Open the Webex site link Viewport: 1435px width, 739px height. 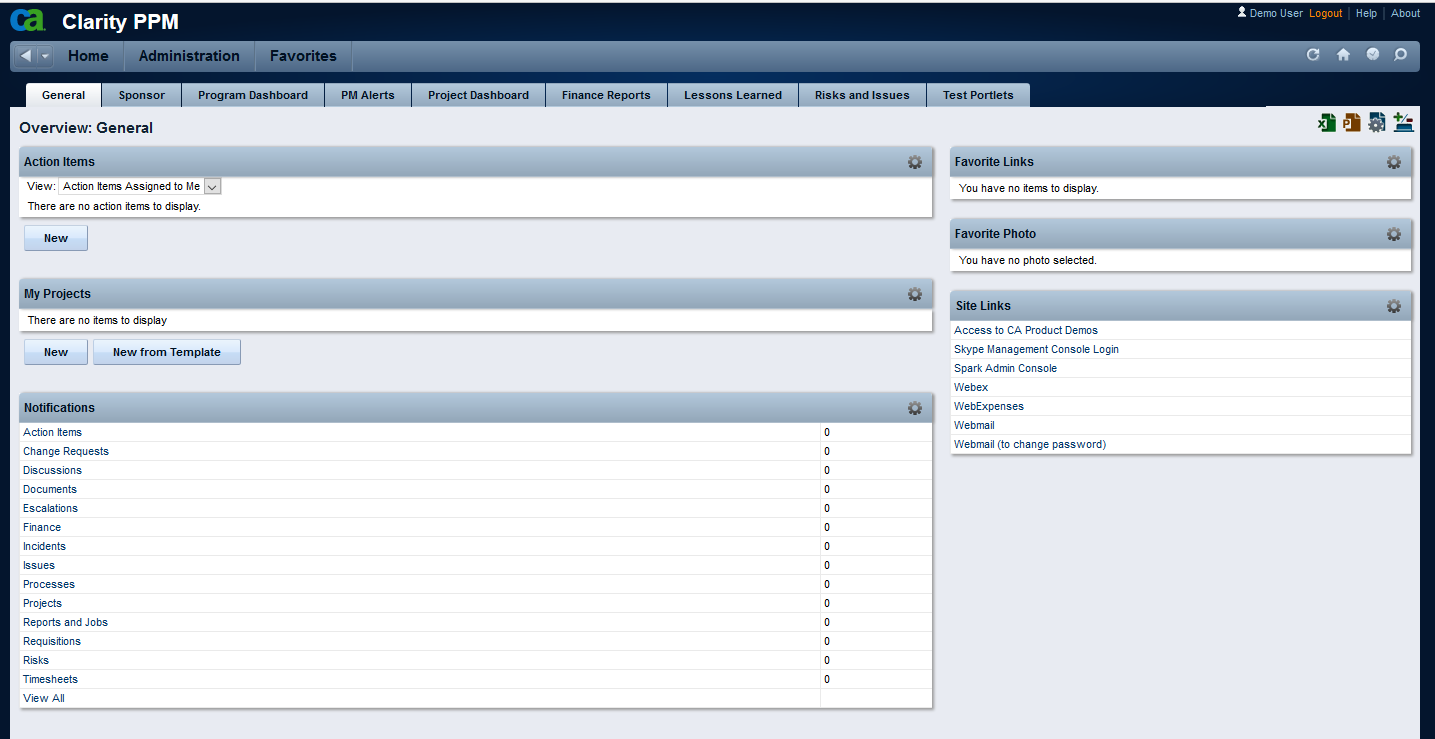[x=971, y=387]
